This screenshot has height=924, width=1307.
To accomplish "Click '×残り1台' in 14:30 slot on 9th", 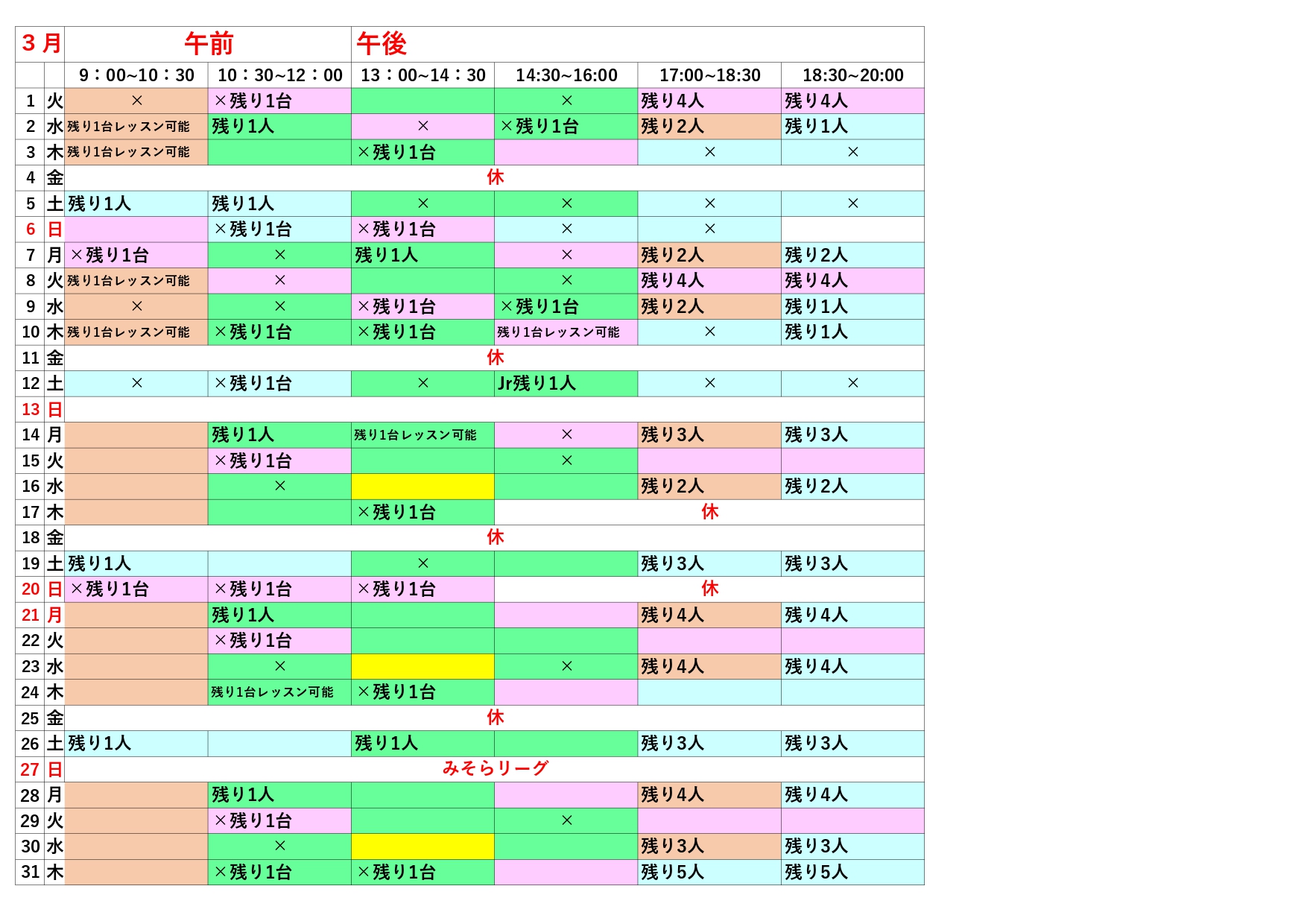I will pyautogui.click(x=539, y=306).
